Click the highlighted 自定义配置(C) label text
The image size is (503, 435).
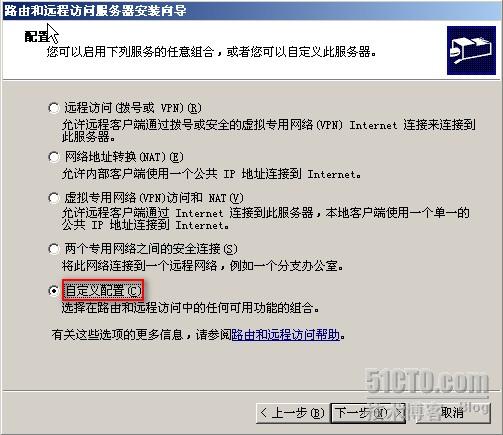103,291
